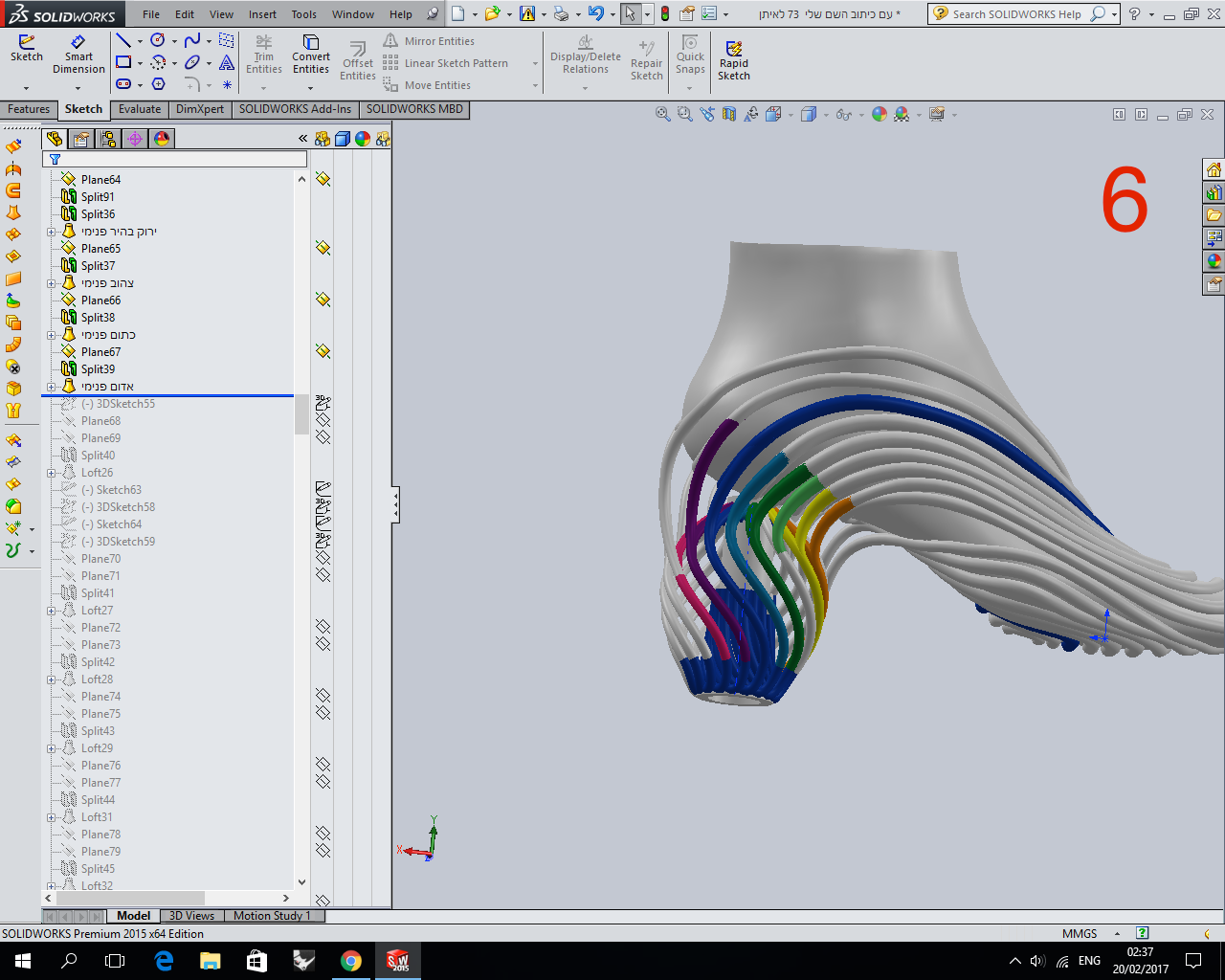This screenshot has width=1225, height=980.
Task: Select Plane64 in the feature tree
Action: [100, 180]
